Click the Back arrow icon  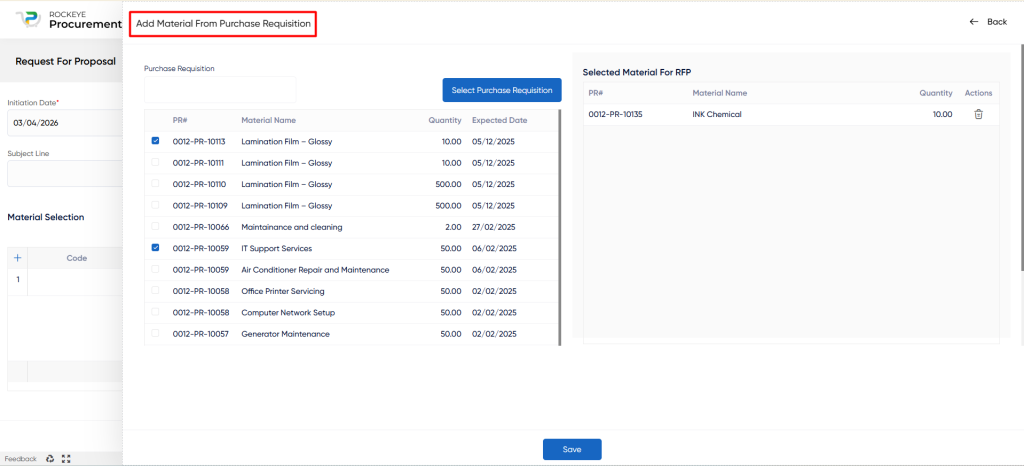(x=974, y=21)
